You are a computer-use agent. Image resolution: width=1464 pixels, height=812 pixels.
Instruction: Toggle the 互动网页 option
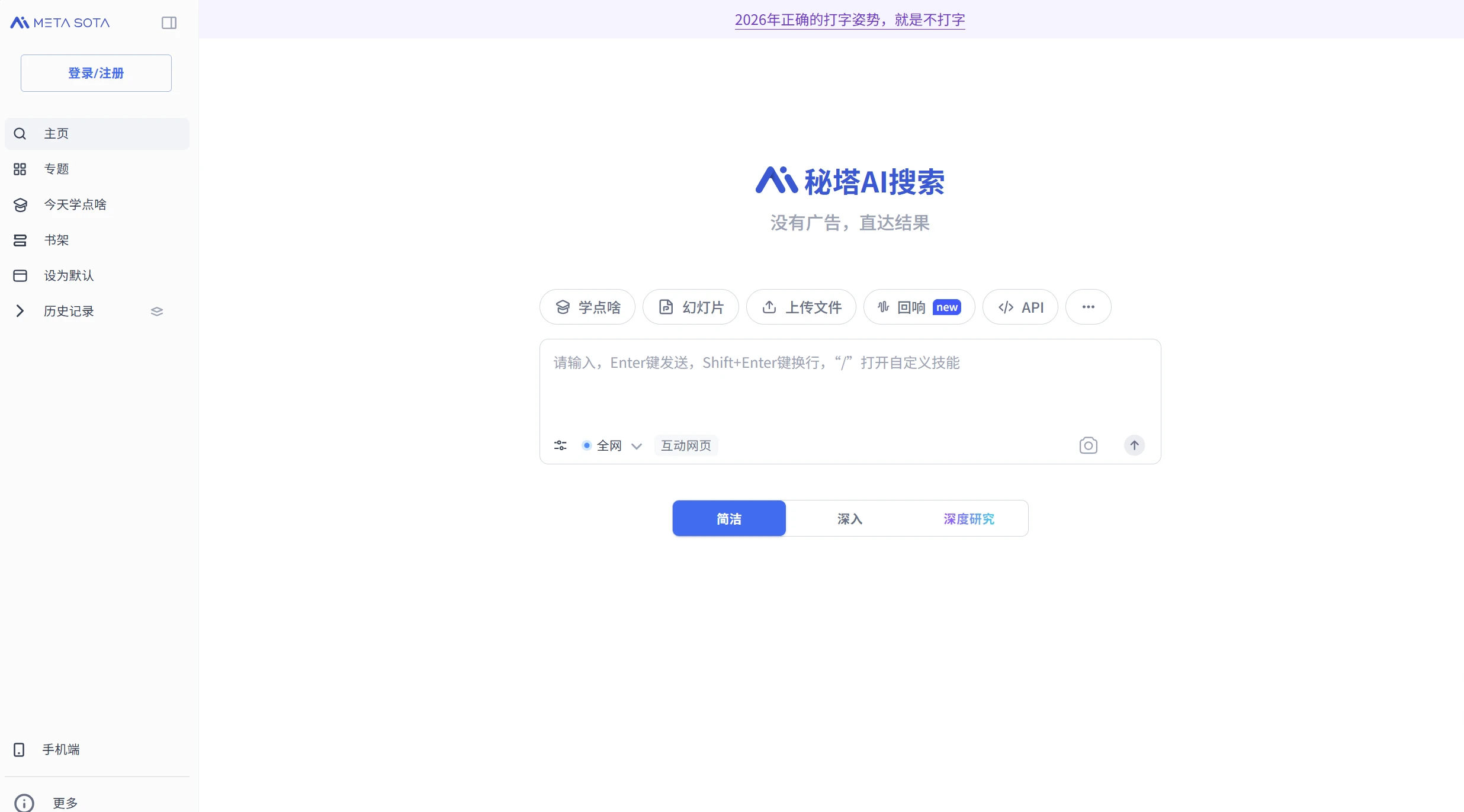point(685,445)
